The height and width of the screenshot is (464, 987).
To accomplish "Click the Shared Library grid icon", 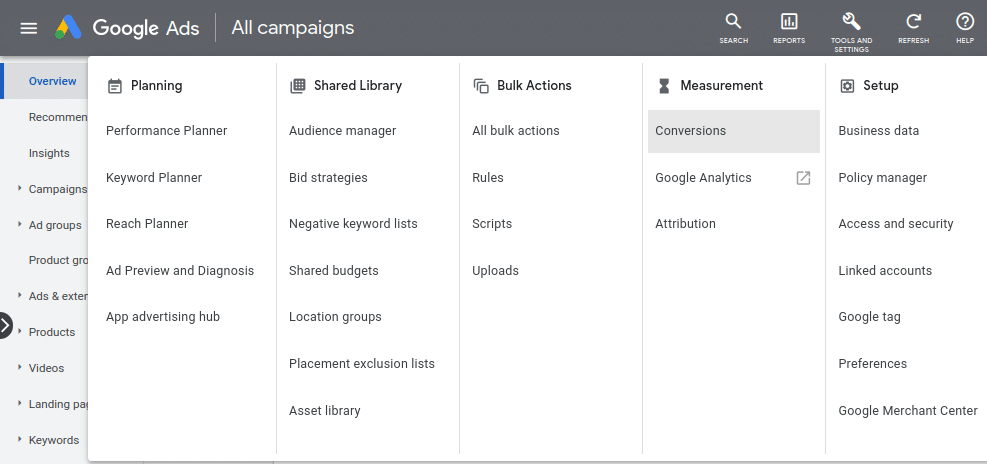I will (297, 86).
